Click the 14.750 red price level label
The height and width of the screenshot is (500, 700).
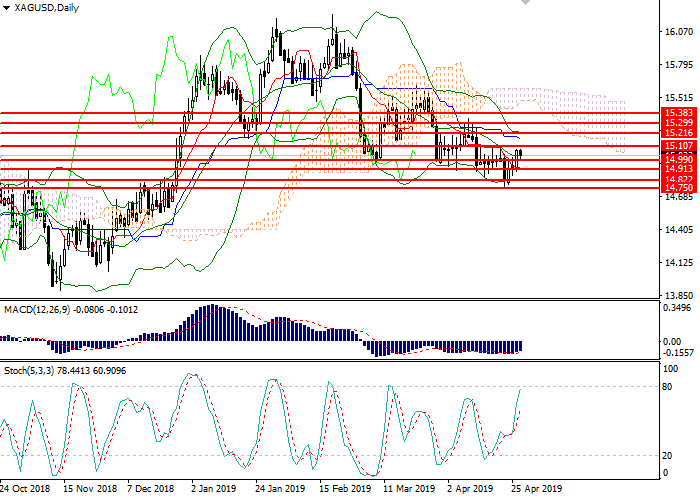[677, 188]
